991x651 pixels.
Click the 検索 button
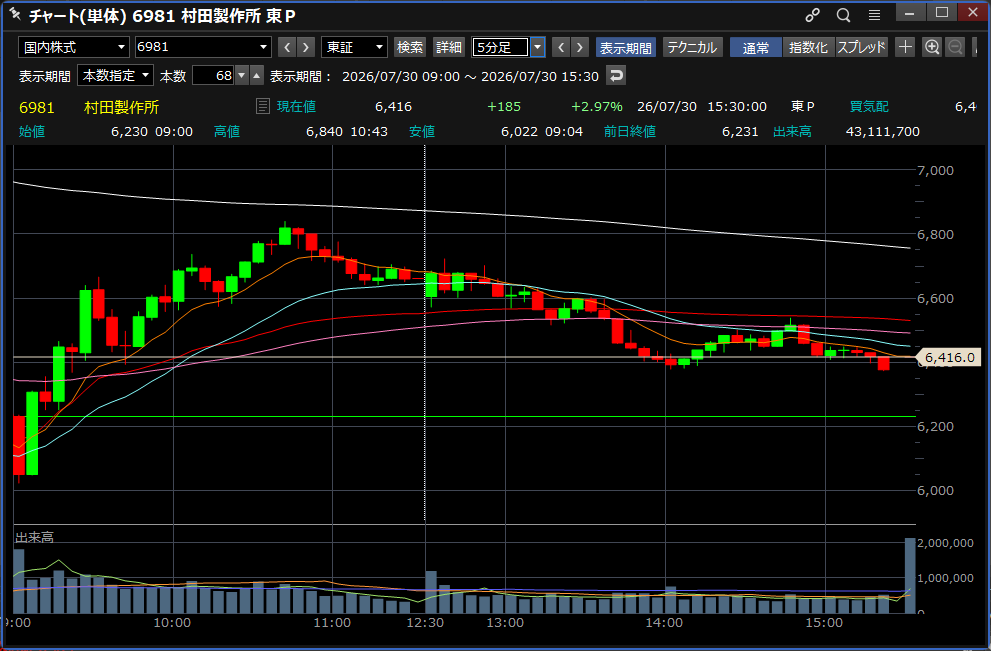click(410, 47)
